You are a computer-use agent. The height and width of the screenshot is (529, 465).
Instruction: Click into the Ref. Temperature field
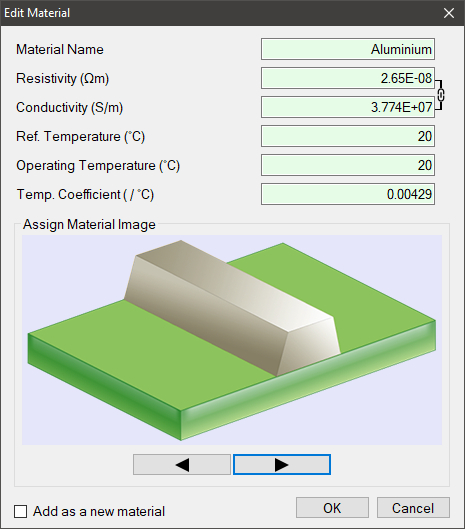pyautogui.click(x=348, y=136)
